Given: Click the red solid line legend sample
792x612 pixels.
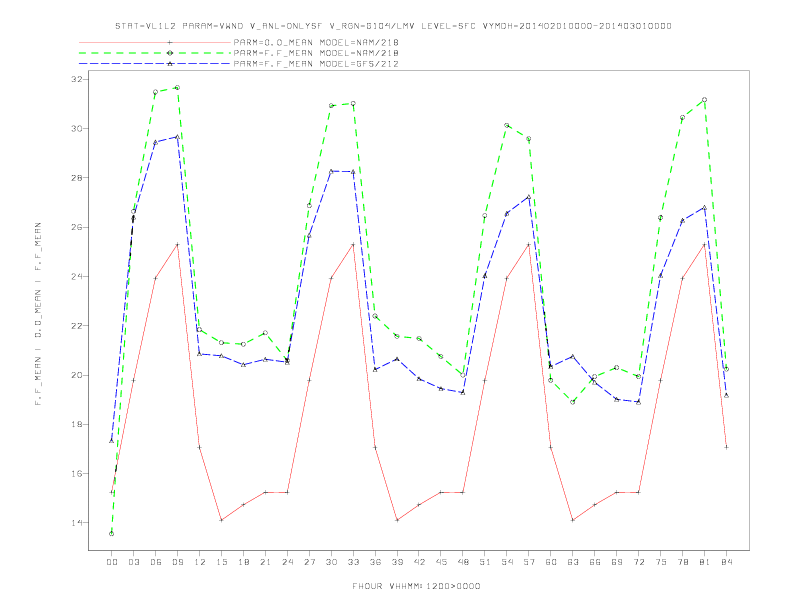Looking at the screenshot, I should point(155,42).
